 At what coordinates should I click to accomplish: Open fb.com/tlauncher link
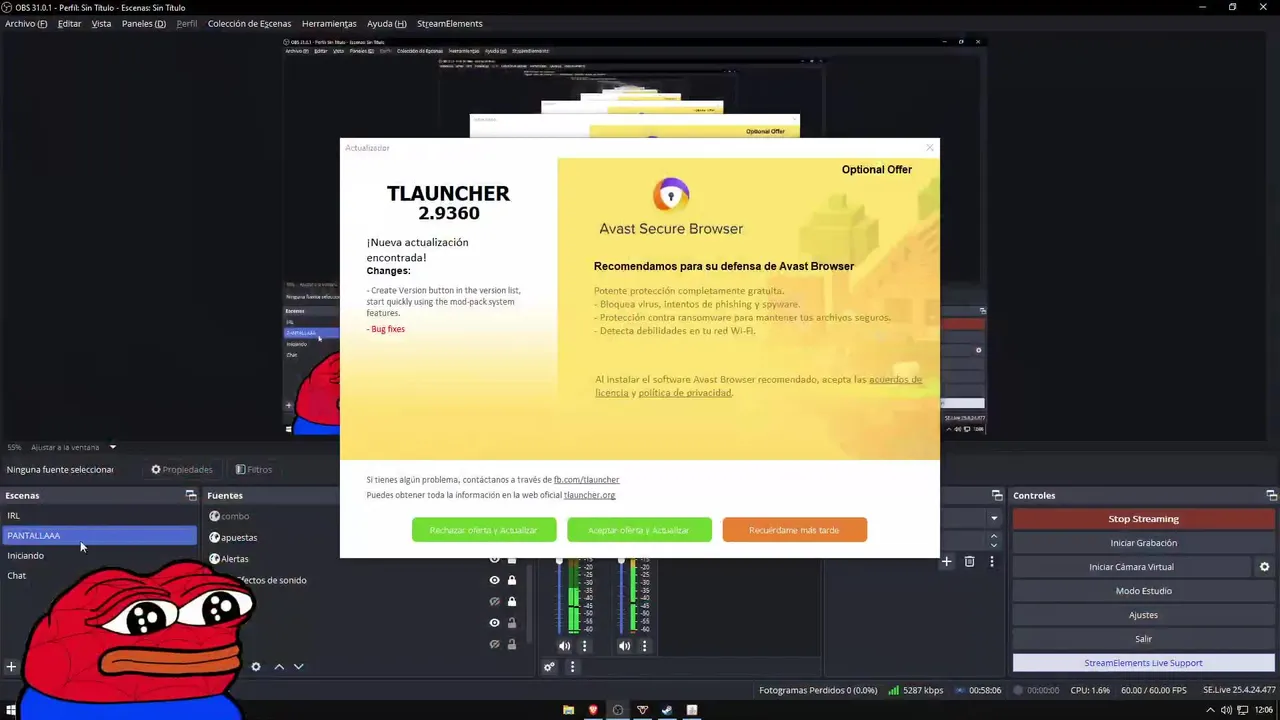click(x=586, y=480)
